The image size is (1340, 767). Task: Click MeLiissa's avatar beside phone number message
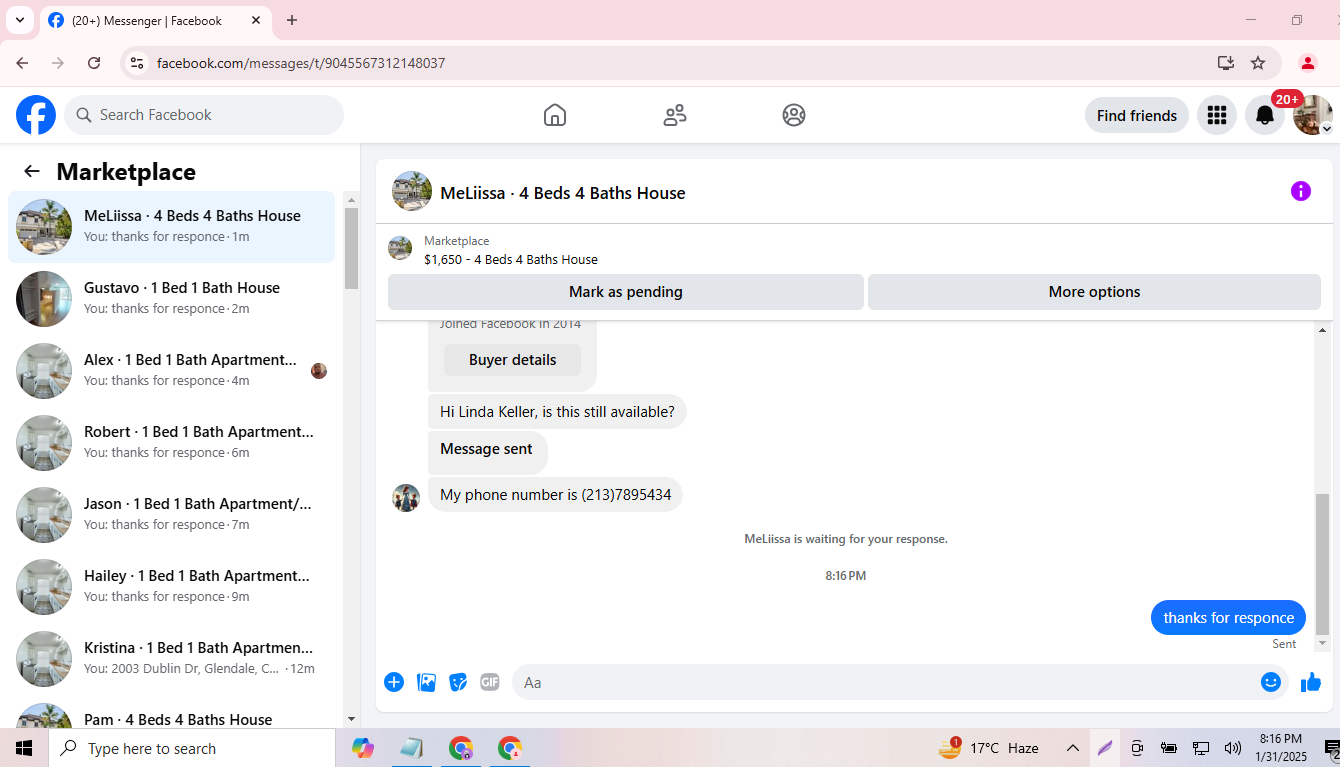406,497
